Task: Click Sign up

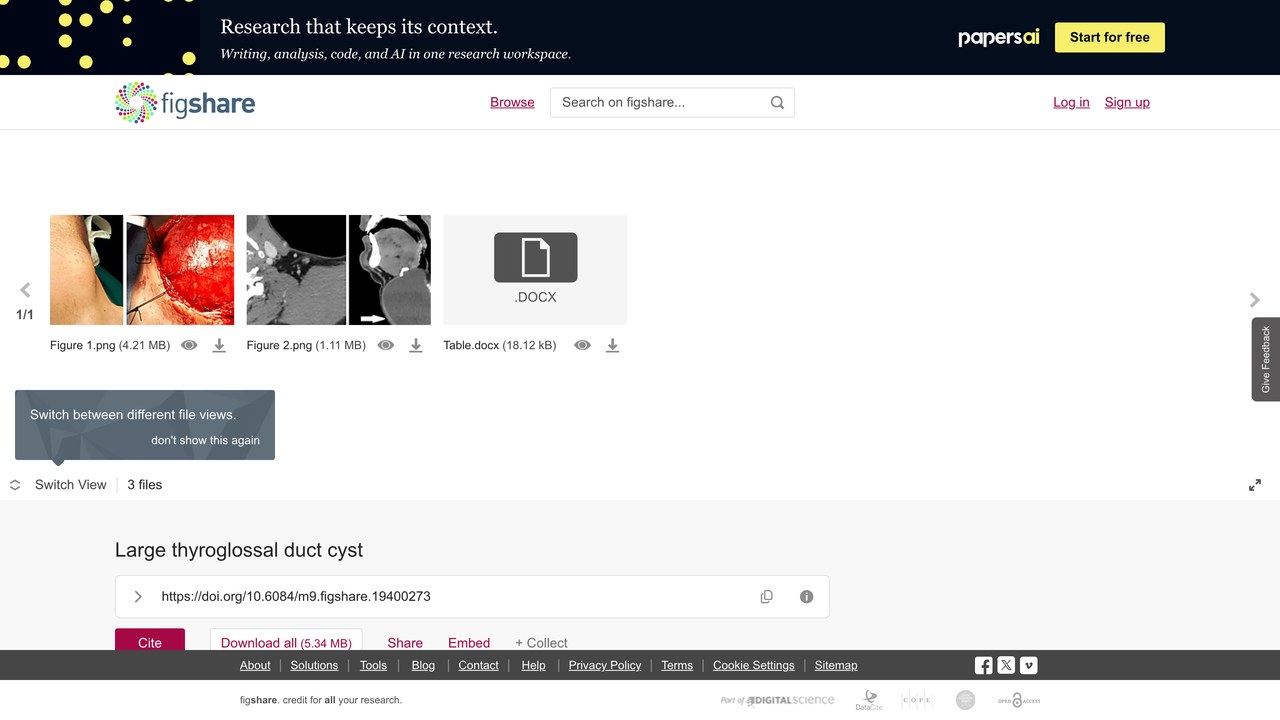Action: click(1127, 102)
